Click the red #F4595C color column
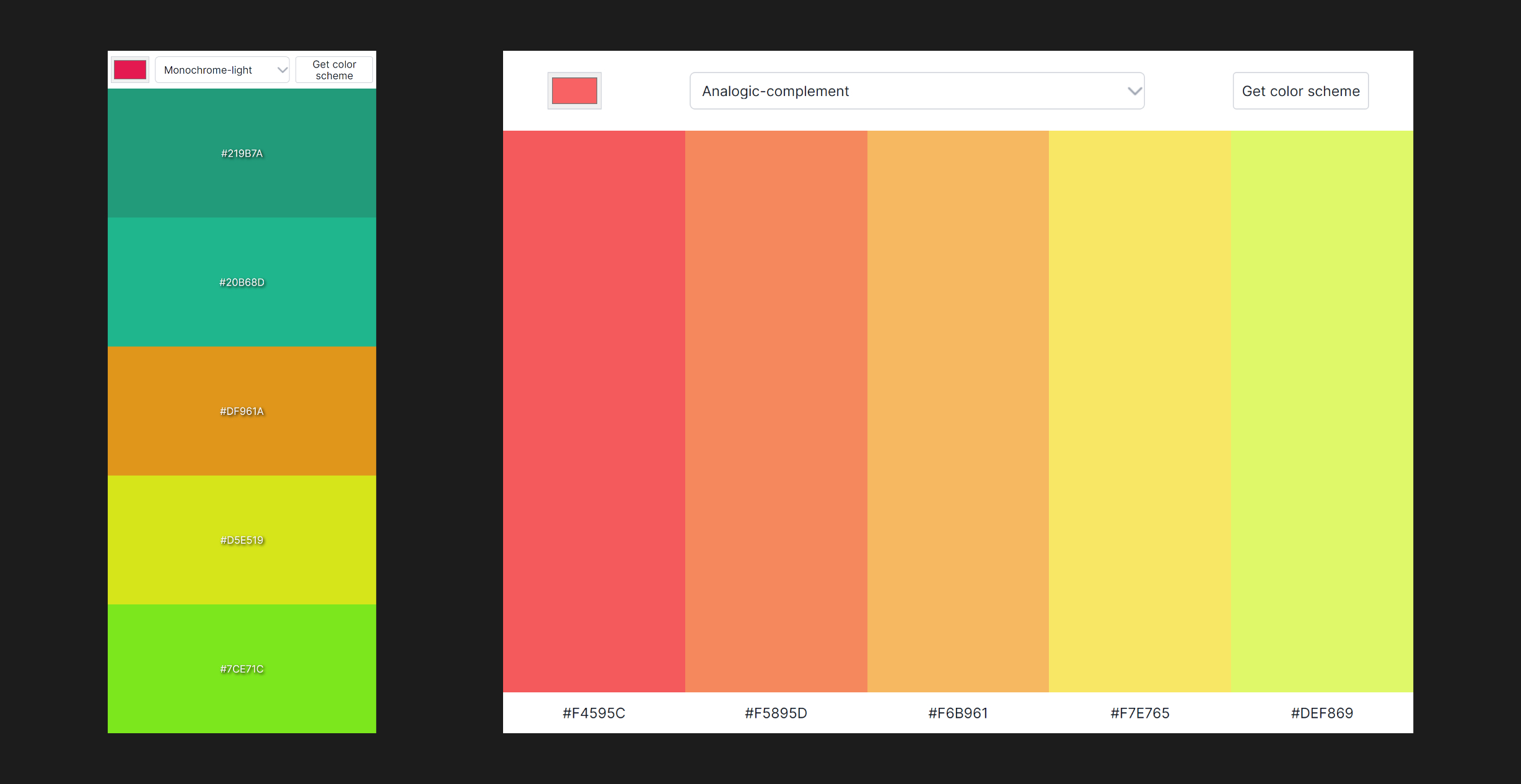1521x784 pixels. click(x=594, y=411)
